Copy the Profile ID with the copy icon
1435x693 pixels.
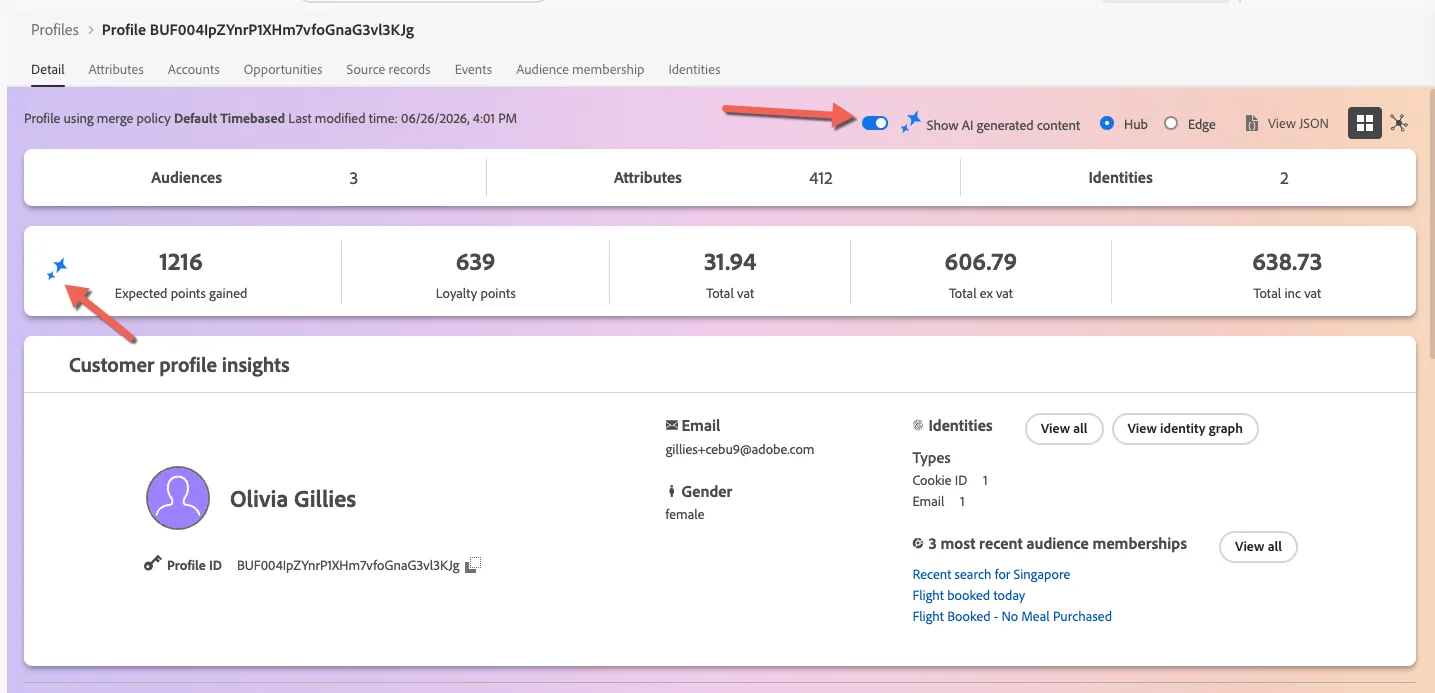coord(474,565)
